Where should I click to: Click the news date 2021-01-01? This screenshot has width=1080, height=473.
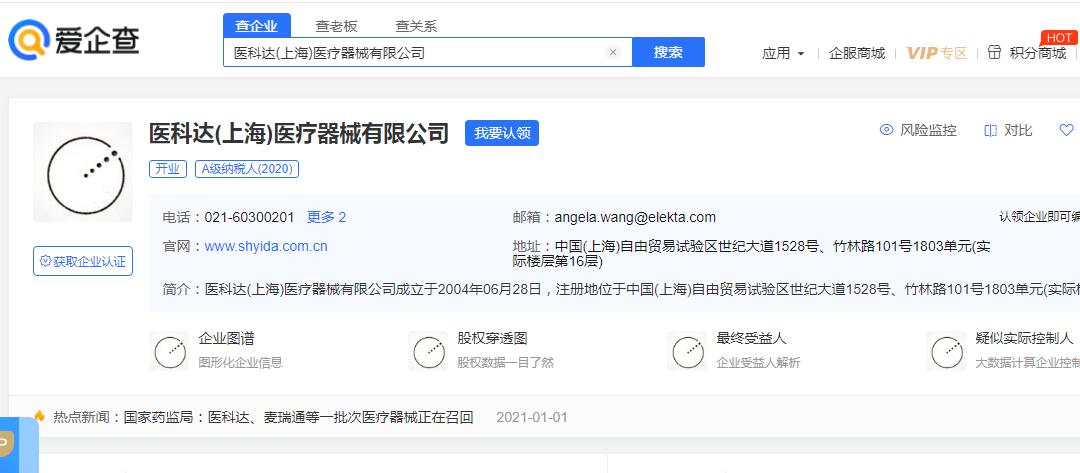[x=532, y=417]
